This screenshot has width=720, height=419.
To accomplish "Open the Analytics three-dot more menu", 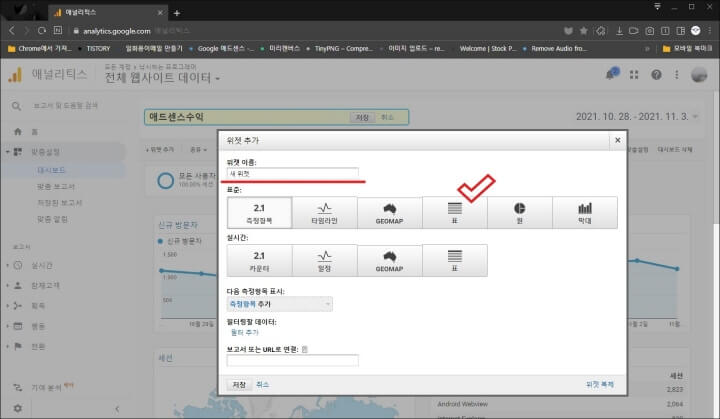I will 676,74.
